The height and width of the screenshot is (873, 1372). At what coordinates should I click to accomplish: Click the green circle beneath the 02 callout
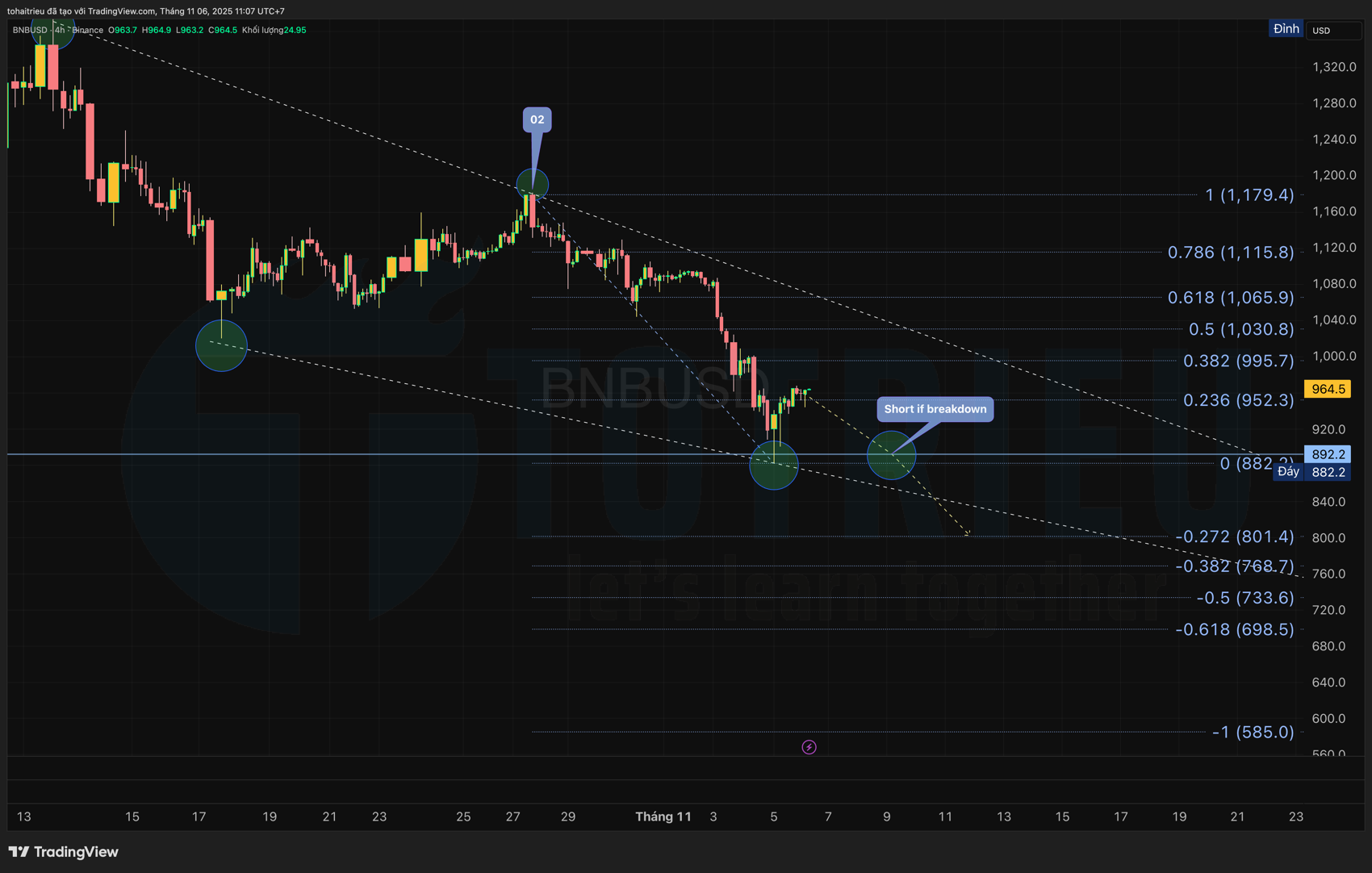(x=532, y=185)
